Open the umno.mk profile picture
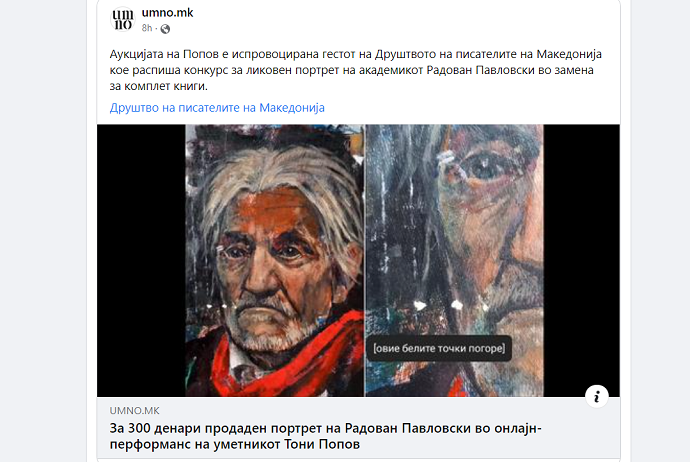Image resolution: width=690 pixels, height=462 pixels. 123,20
